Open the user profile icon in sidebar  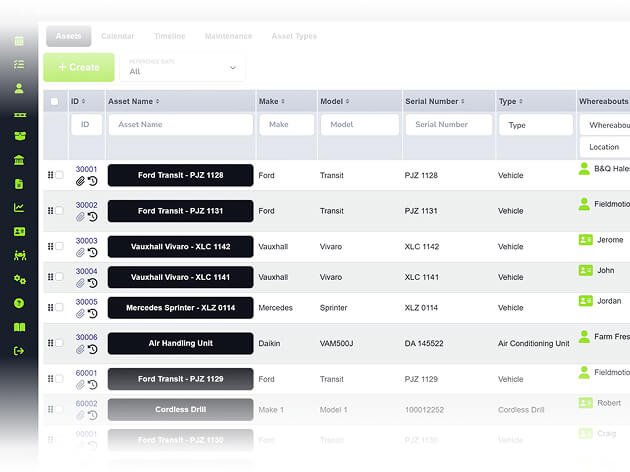(19, 88)
